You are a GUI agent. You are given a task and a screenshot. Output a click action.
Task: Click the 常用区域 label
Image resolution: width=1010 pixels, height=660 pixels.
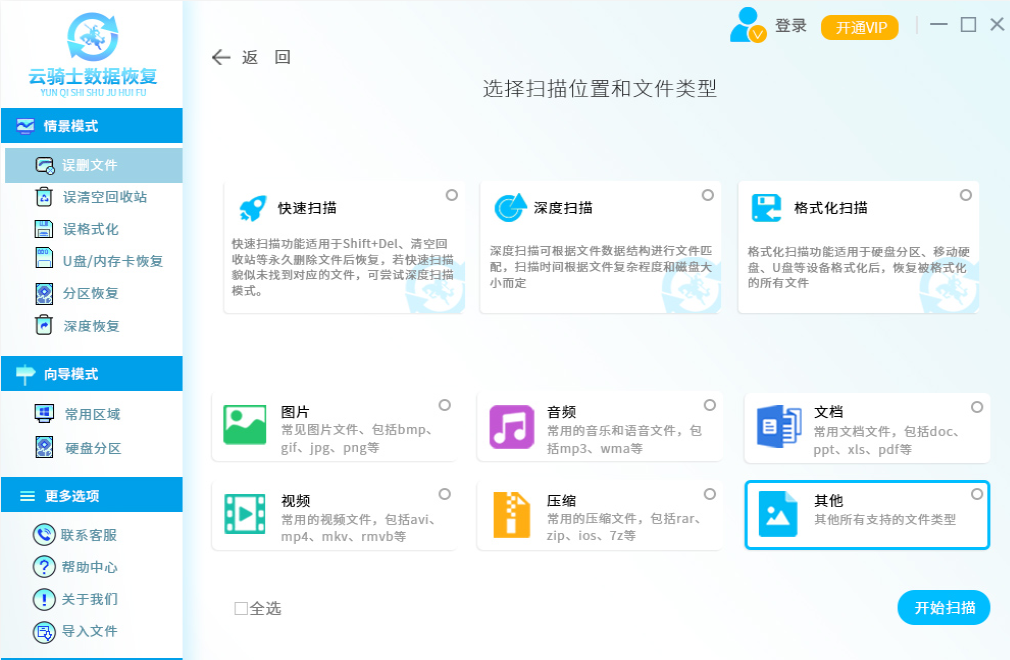[x=92, y=415]
